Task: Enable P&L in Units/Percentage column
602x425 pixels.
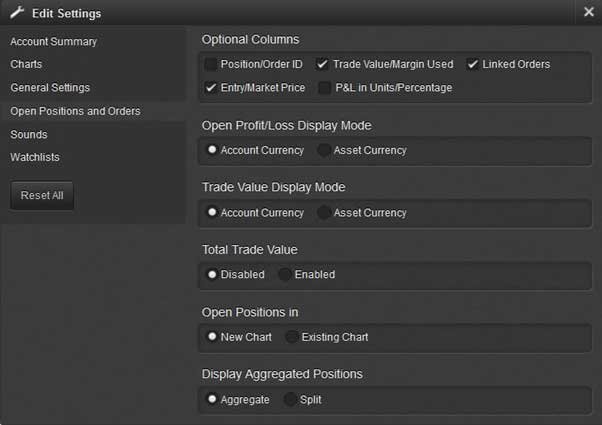Action: (325, 88)
